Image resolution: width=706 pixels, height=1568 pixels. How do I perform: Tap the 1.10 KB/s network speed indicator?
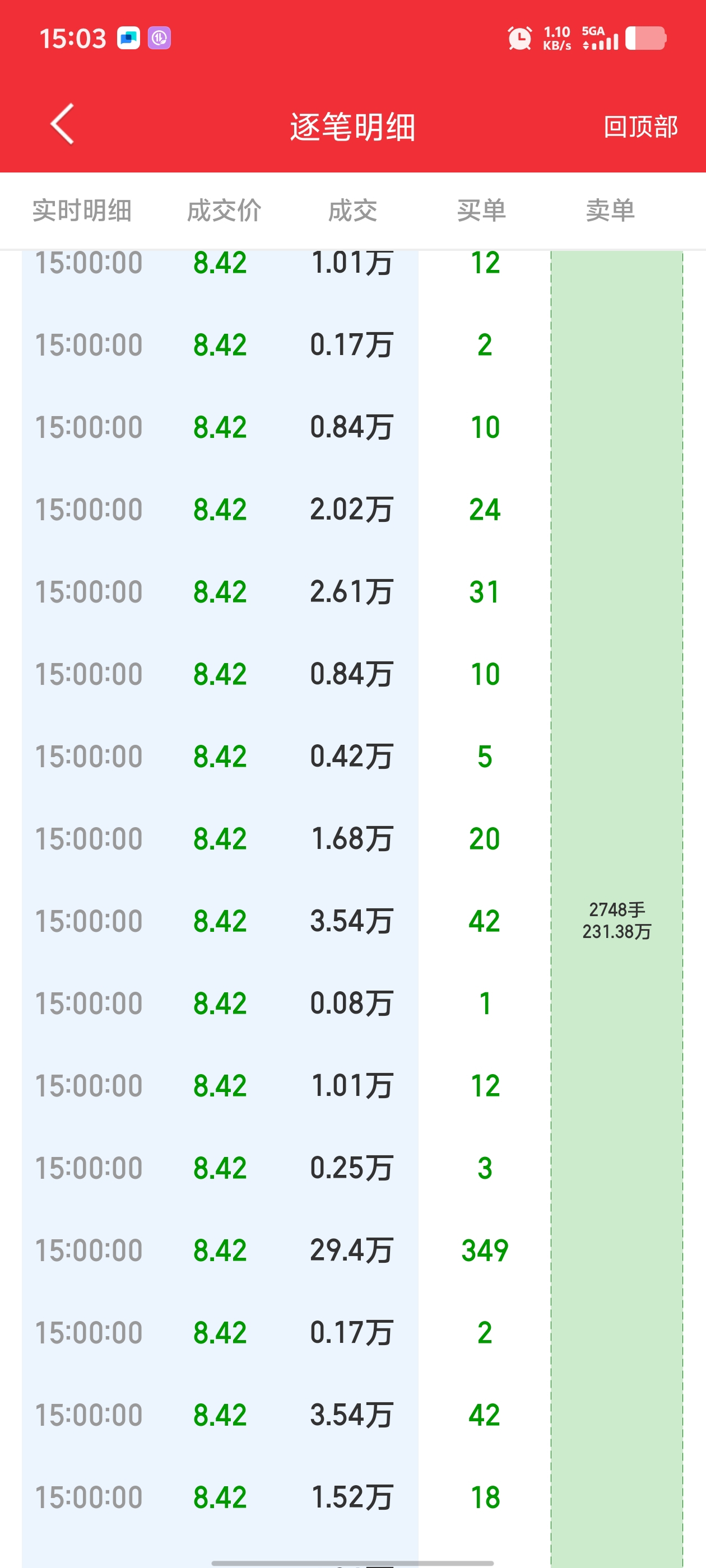[557, 38]
